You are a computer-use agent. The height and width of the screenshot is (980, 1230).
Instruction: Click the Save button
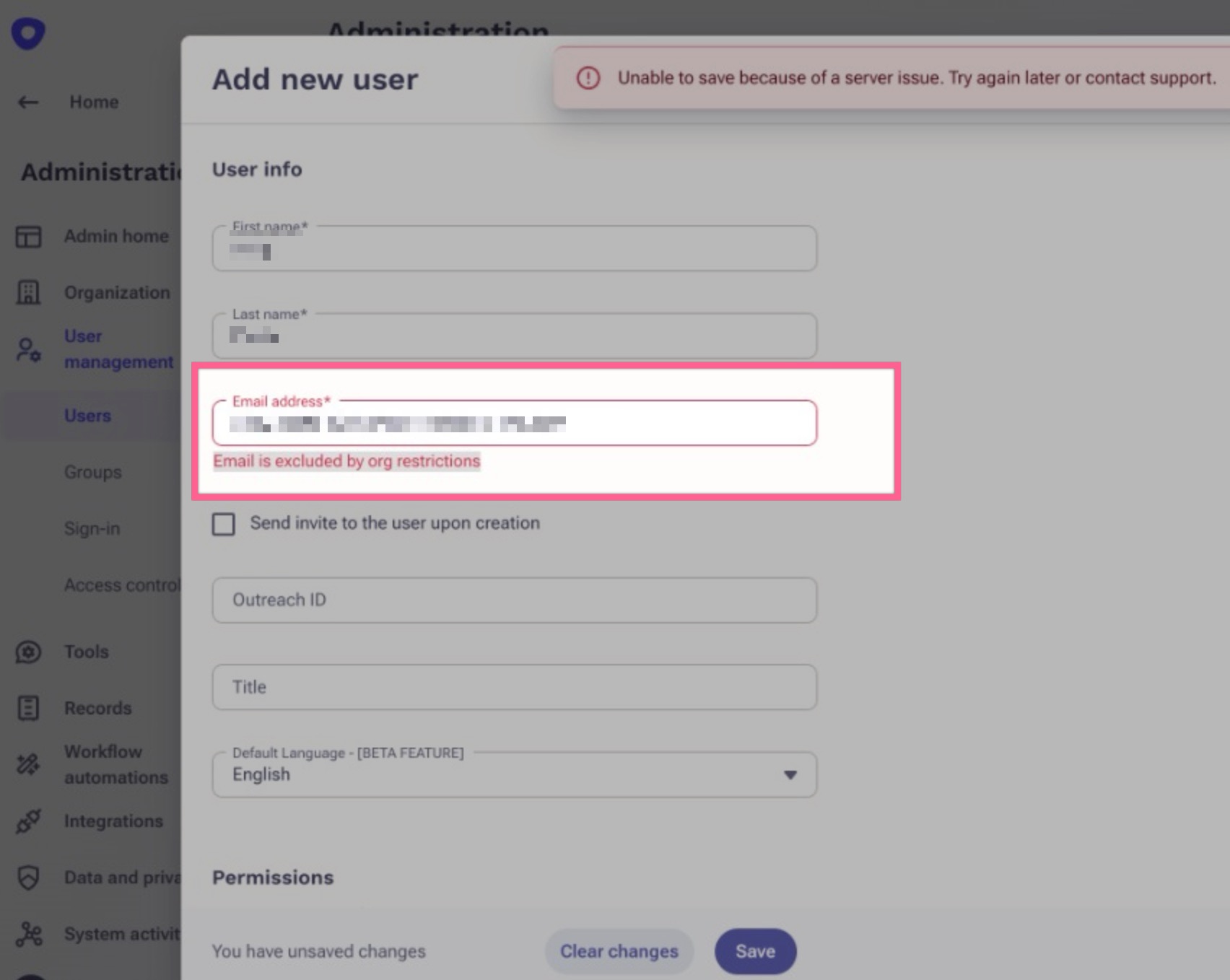click(x=756, y=951)
